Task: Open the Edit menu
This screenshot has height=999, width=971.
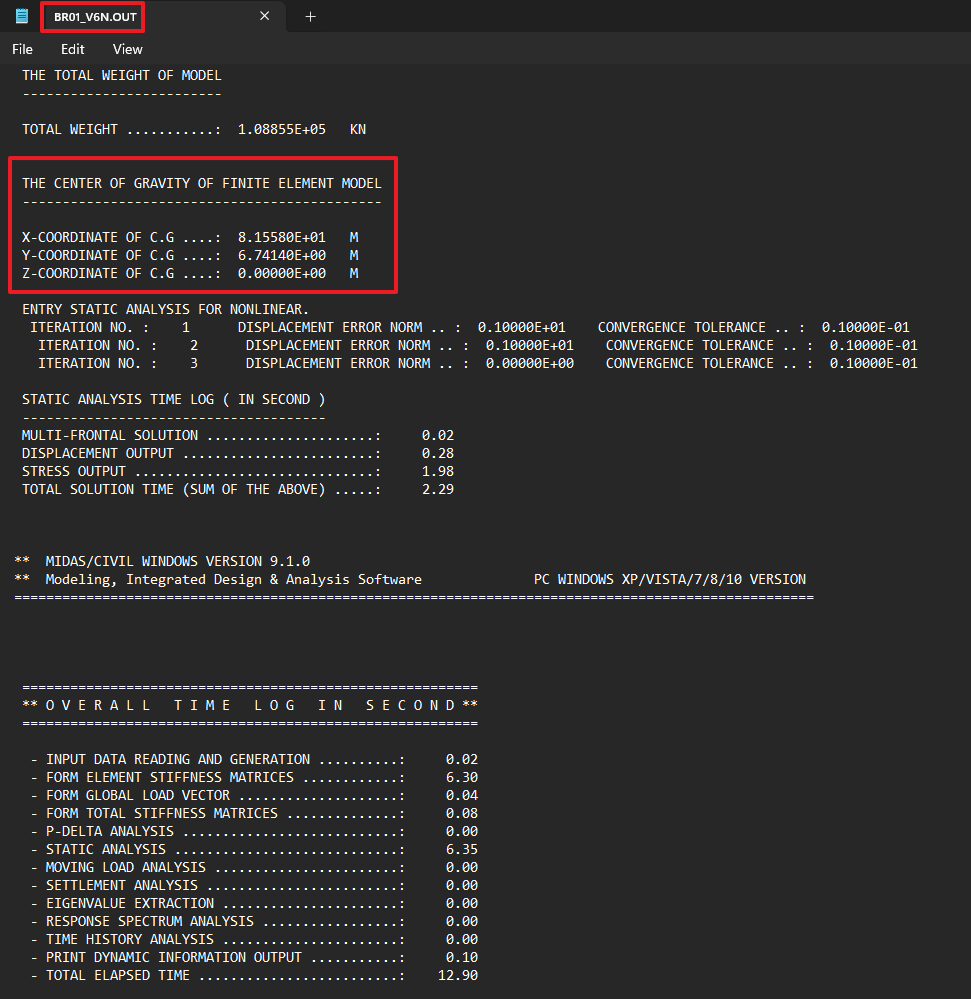Action: tap(72, 49)
